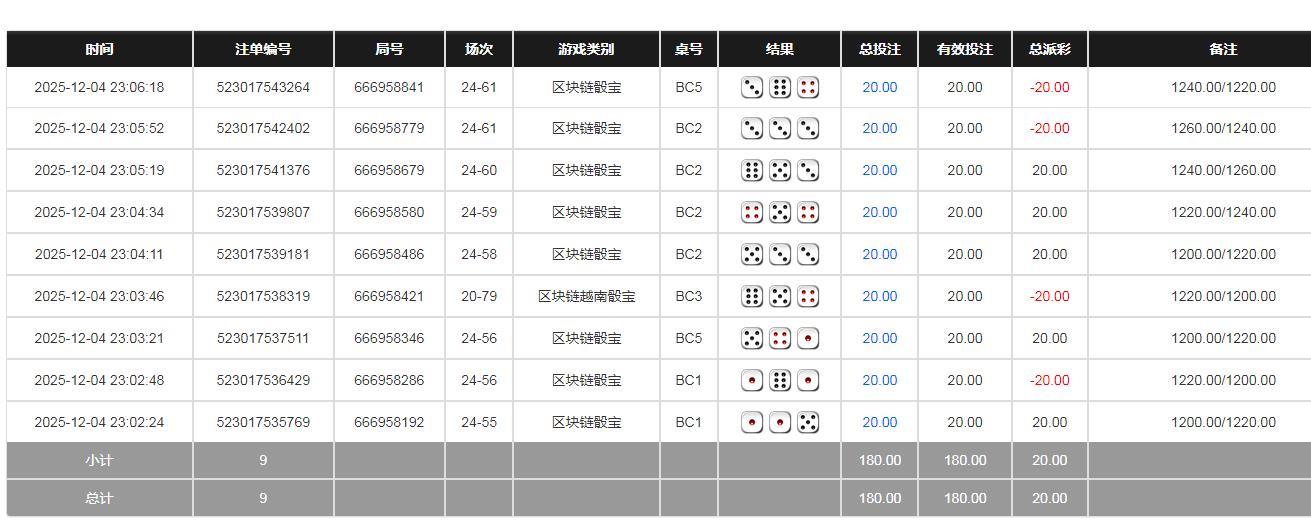Click middle die for order 523017542402
Image resolution: width=1311 pixels, height=522 pixels.
click(x=780, y=129)
